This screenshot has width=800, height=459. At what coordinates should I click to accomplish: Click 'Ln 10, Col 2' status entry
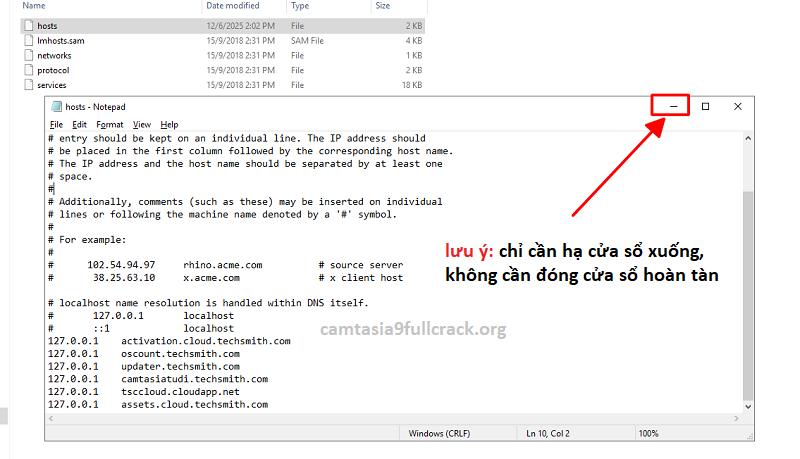[548, 434]
